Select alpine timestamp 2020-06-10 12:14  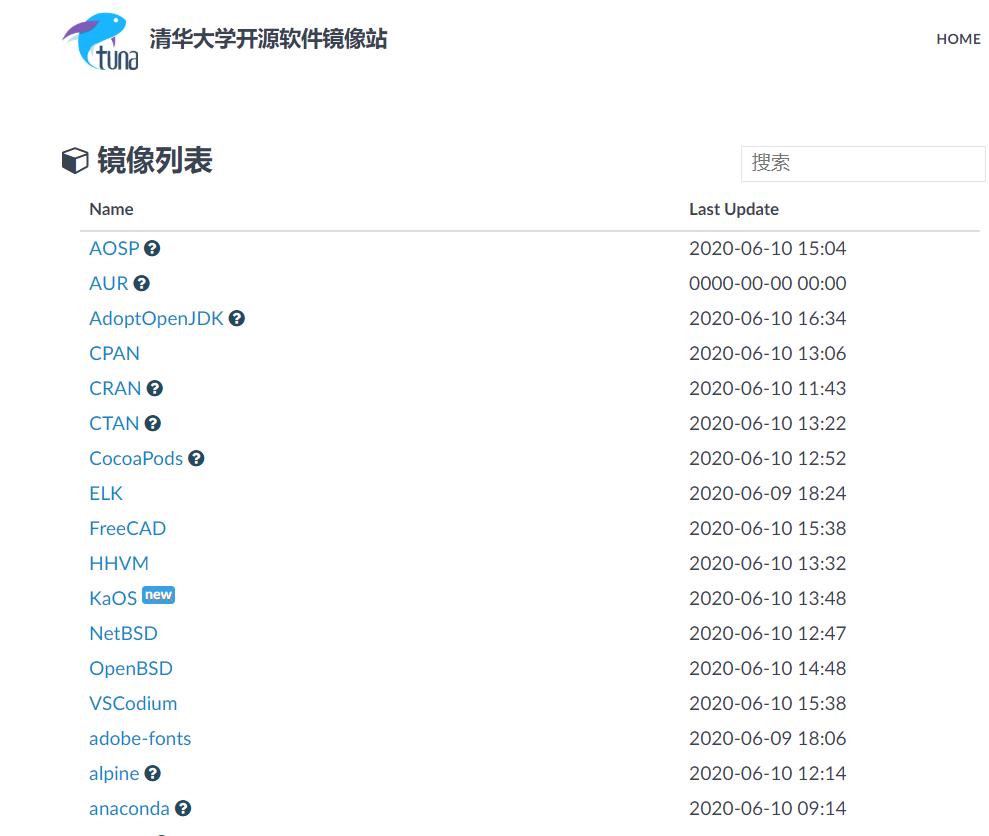[x=768, y=774]
